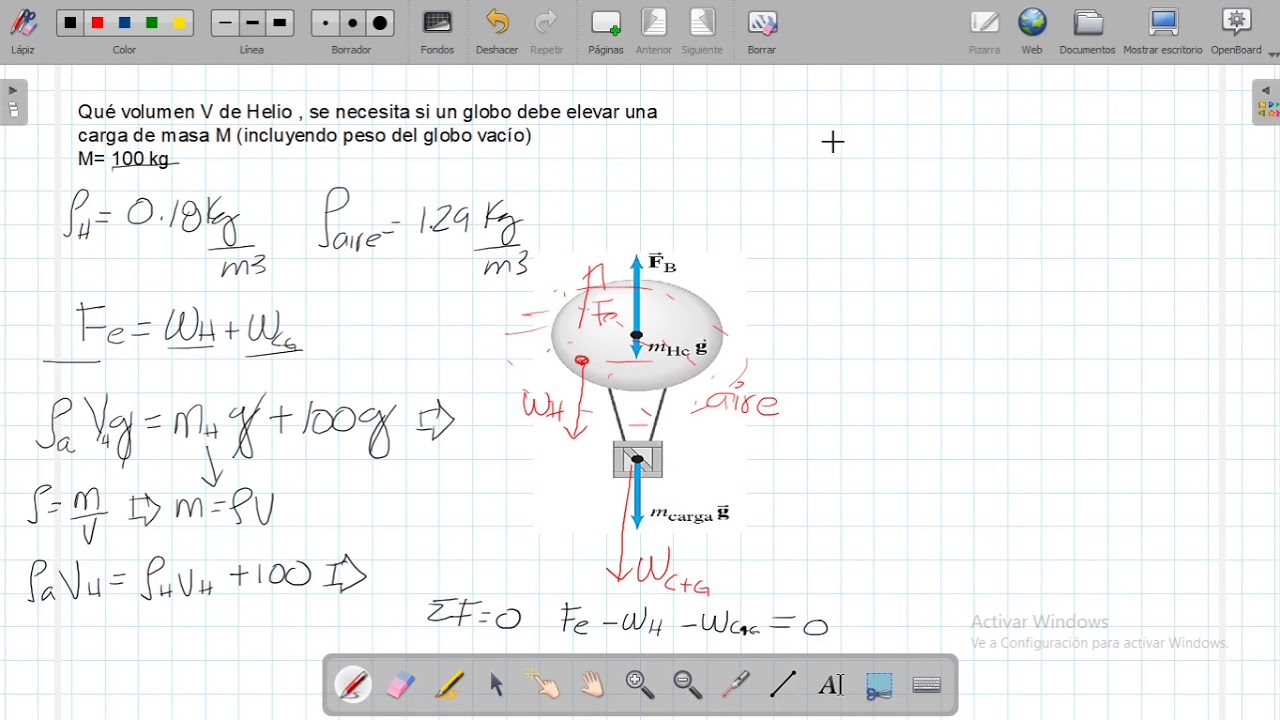The image size is (1280, 720).
Task: Click Repetir to redo
Action: (x=546, y=31)
